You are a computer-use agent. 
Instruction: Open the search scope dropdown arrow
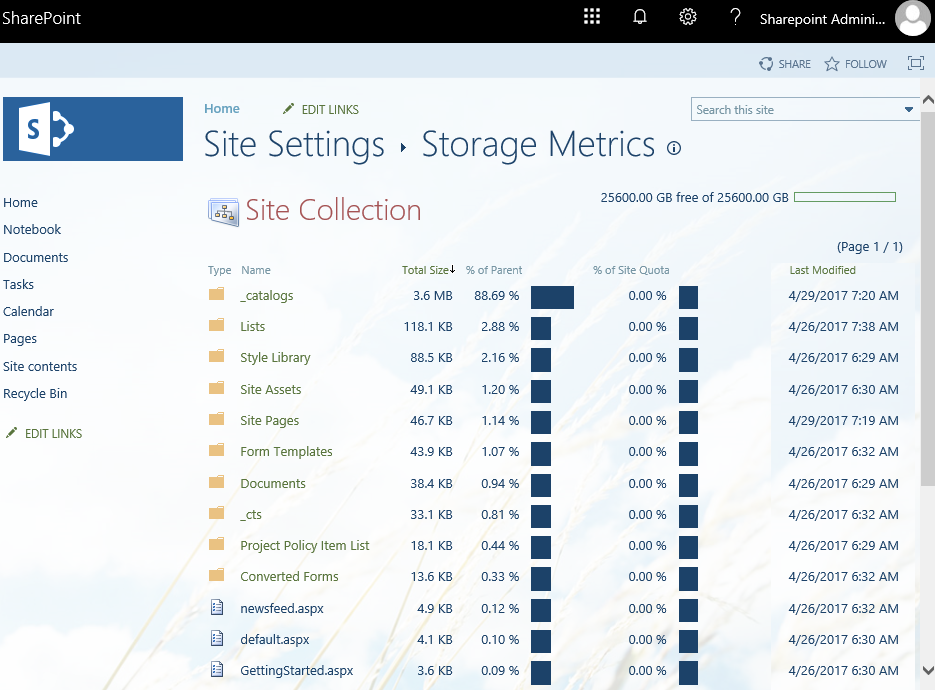[908, 108]
